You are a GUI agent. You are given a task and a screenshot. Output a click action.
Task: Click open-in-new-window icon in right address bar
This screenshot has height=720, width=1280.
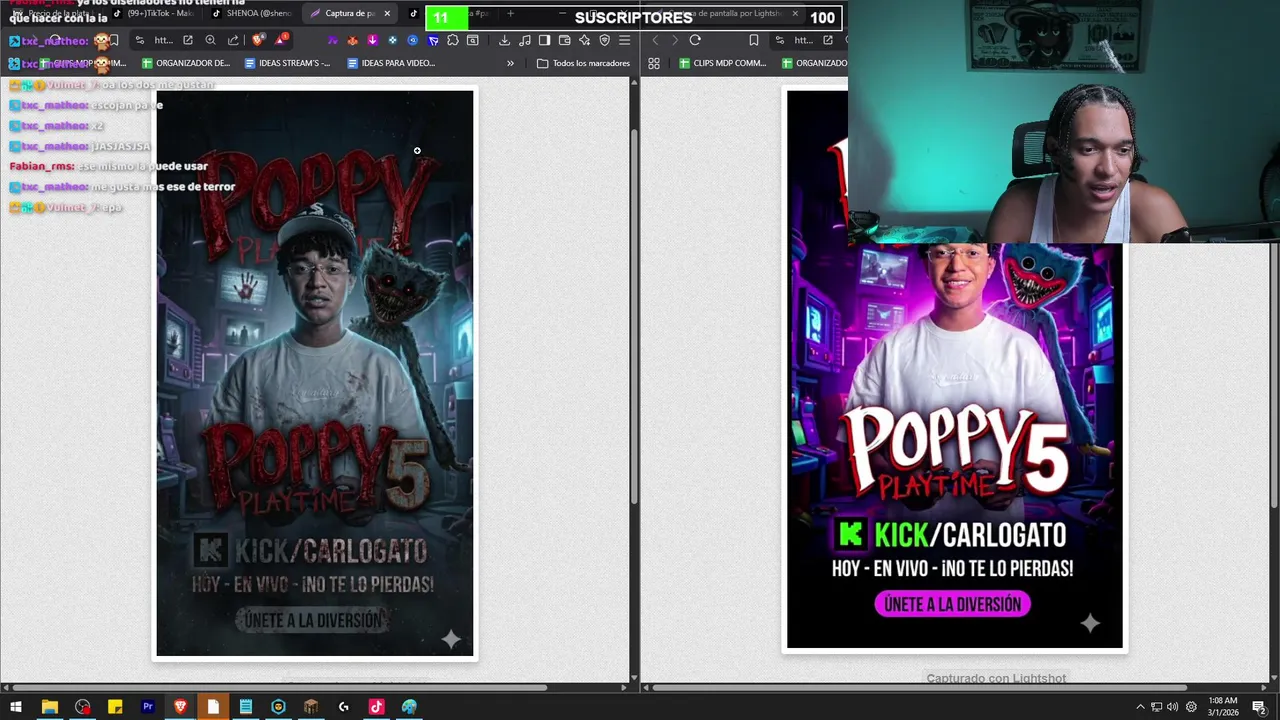(828, 40)
